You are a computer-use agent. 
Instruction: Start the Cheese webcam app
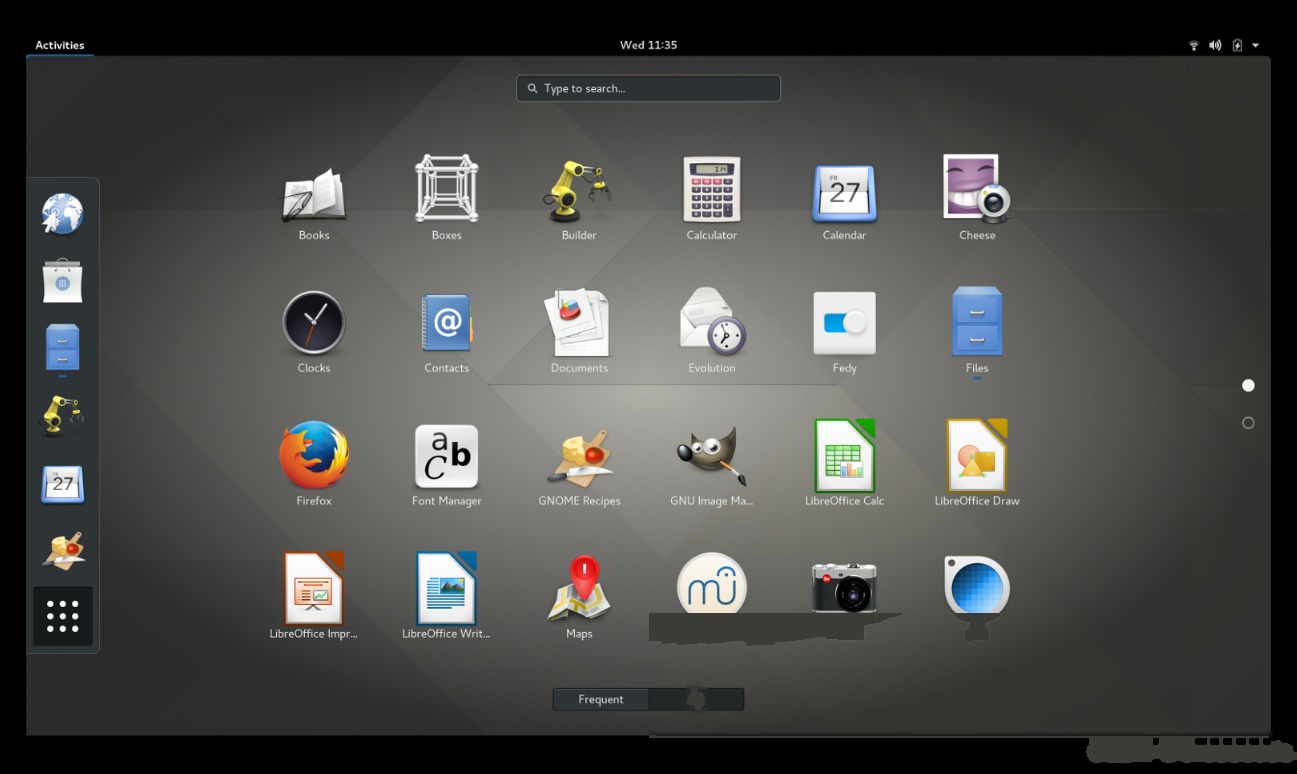coord(977,188)
